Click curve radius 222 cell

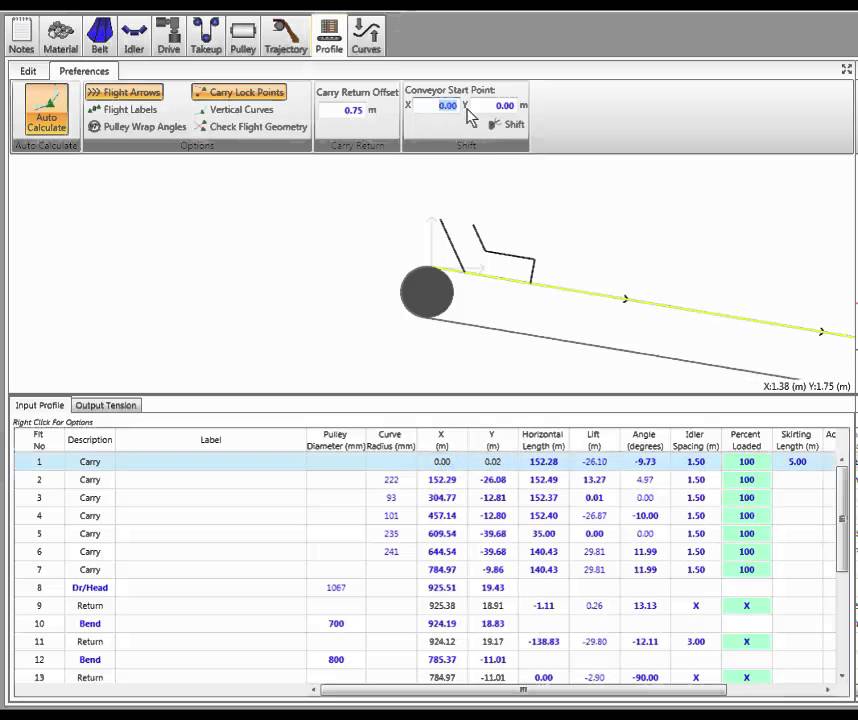(x=391, y=480)
